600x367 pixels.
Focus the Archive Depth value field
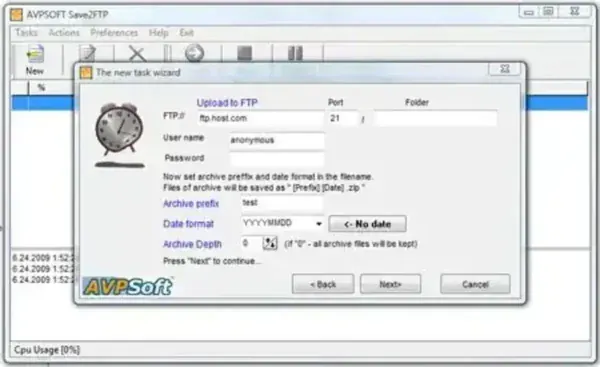pos(252,243)
